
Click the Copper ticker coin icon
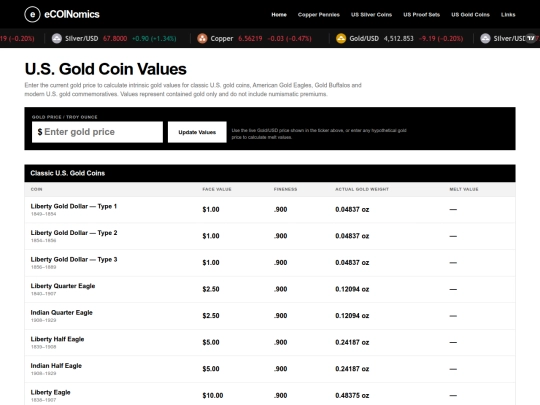coord(202,38)
